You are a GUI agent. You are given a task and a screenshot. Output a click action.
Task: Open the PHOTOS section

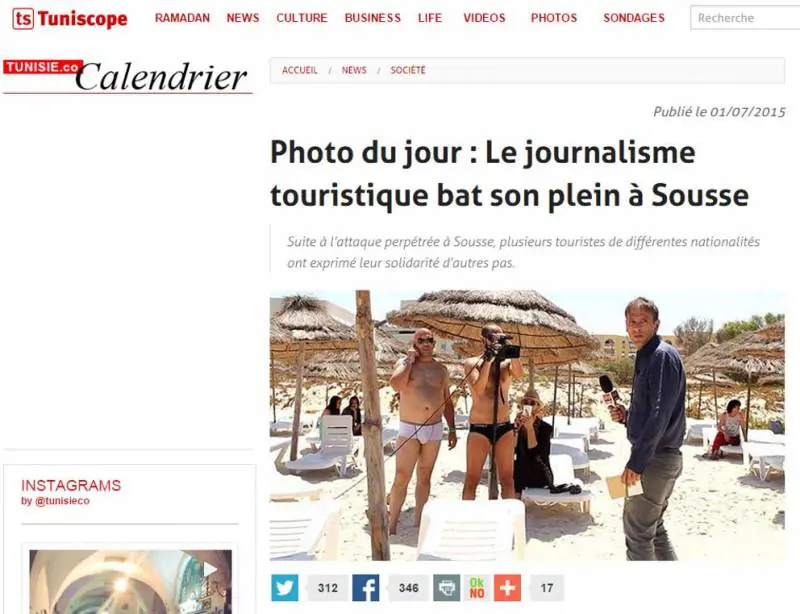[x=554, y=18]
